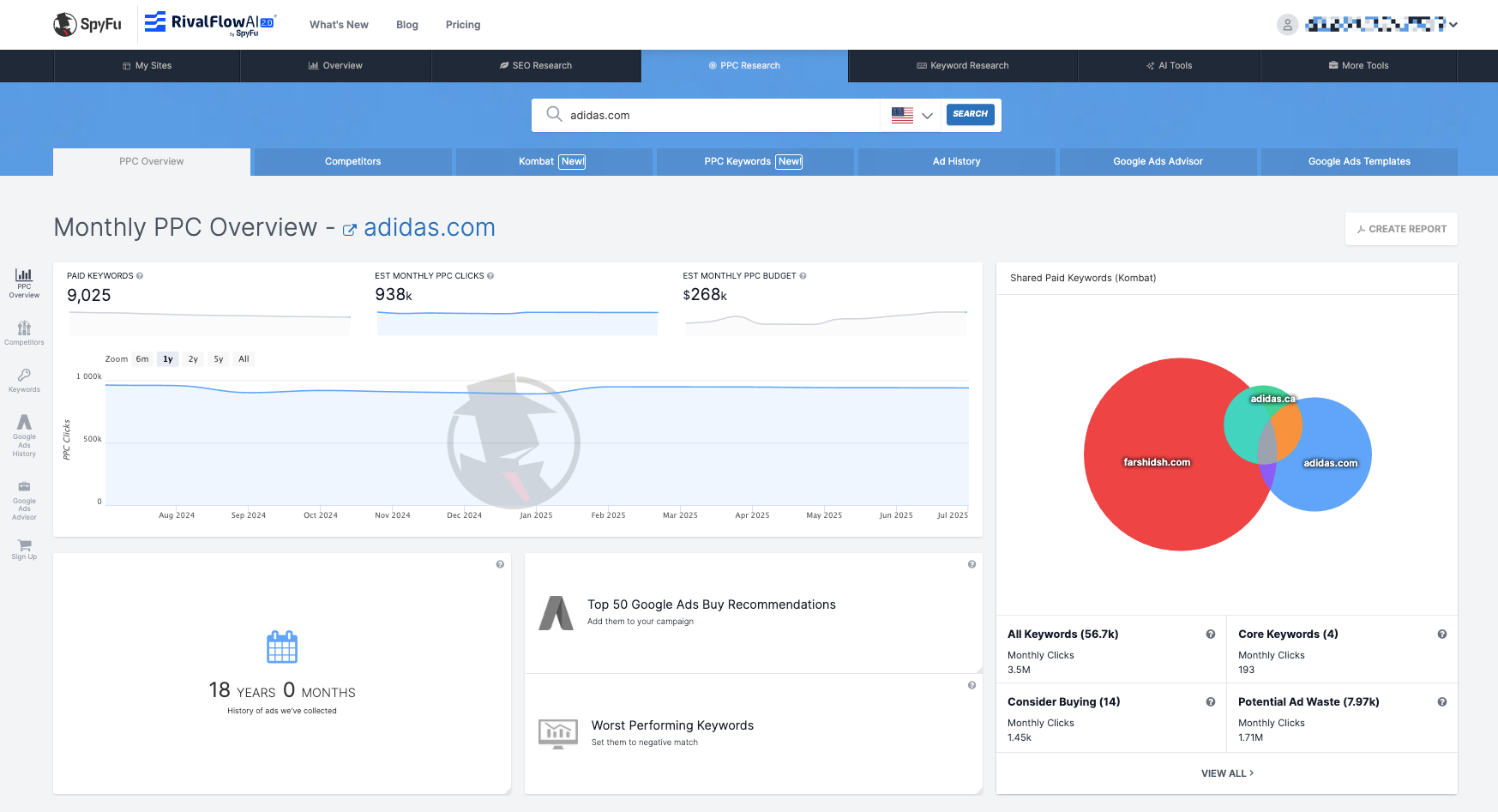Click help icon beside PAID KEYWORDS

point(140,276)
